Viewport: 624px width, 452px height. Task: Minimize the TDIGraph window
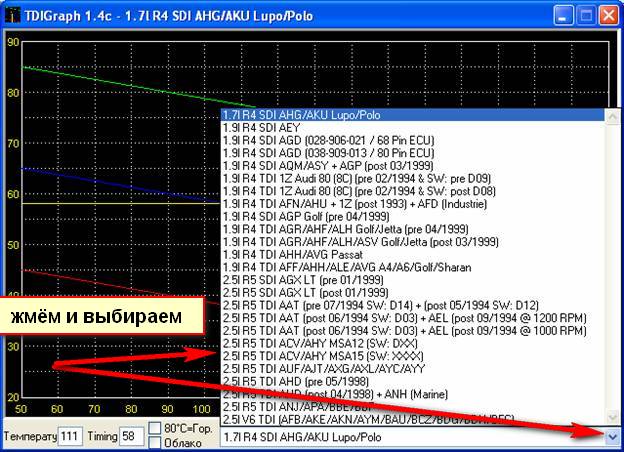point(563,16)
